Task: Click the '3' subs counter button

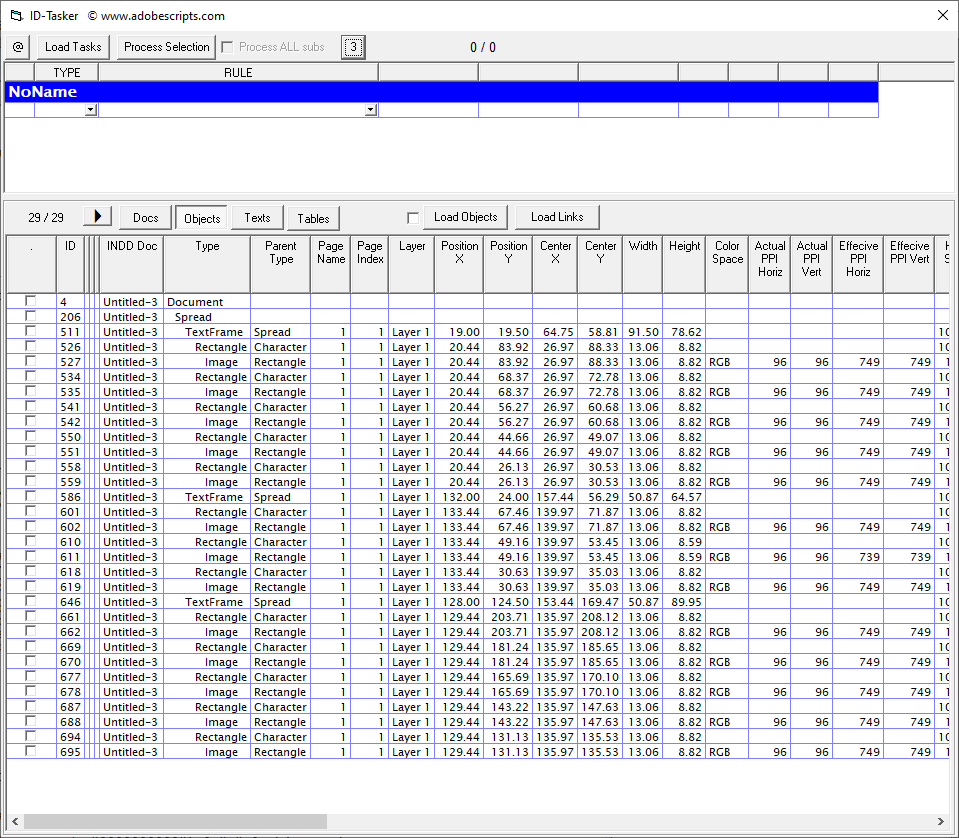Action: click(x=352, y=46)
